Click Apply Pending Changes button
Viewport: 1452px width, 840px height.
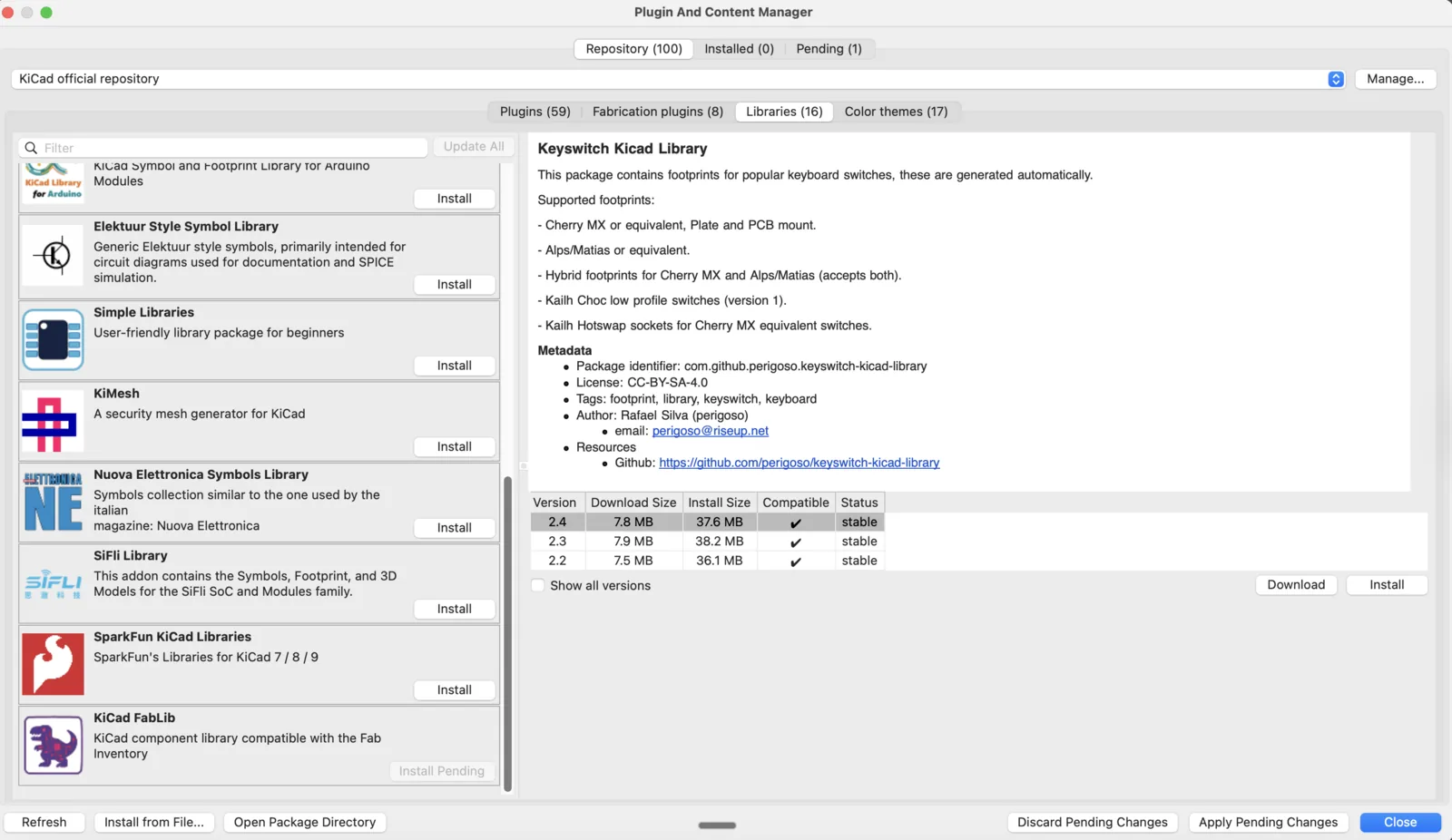[1268, 823]
